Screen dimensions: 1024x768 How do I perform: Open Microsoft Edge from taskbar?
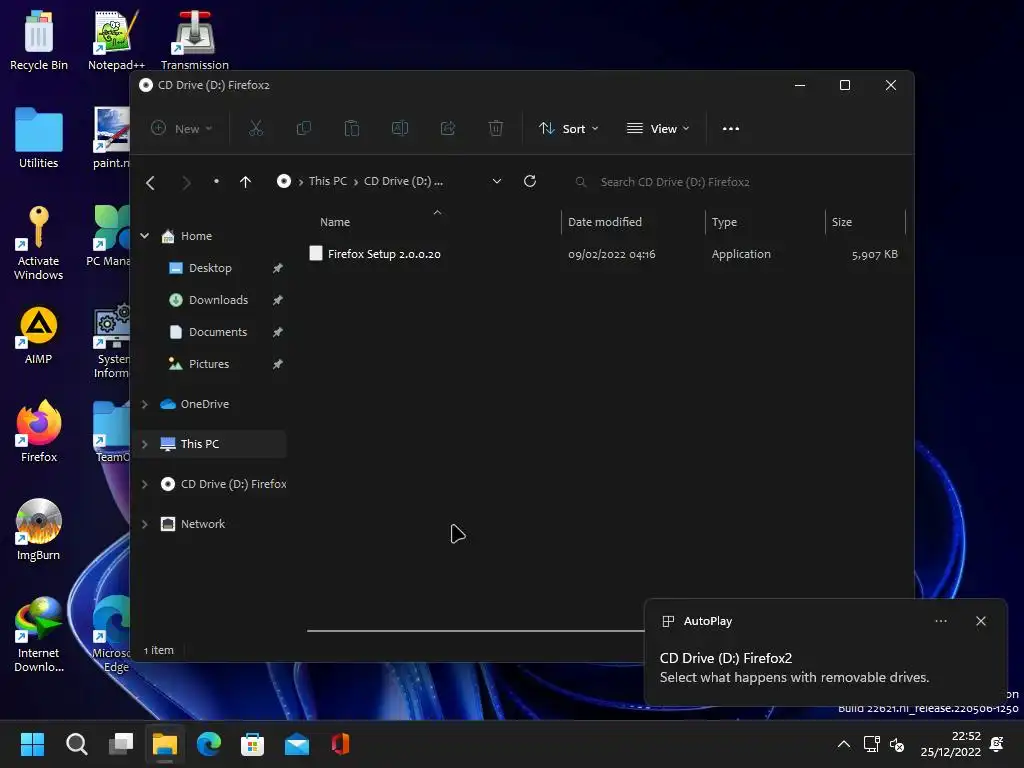point(209,744)
